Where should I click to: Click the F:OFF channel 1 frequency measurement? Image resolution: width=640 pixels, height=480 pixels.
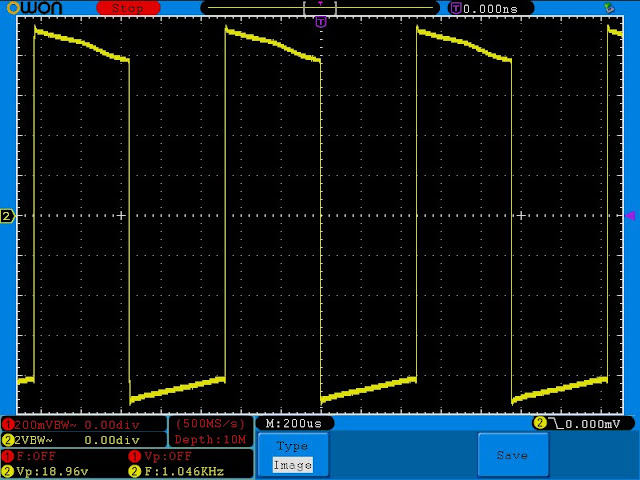36,456
